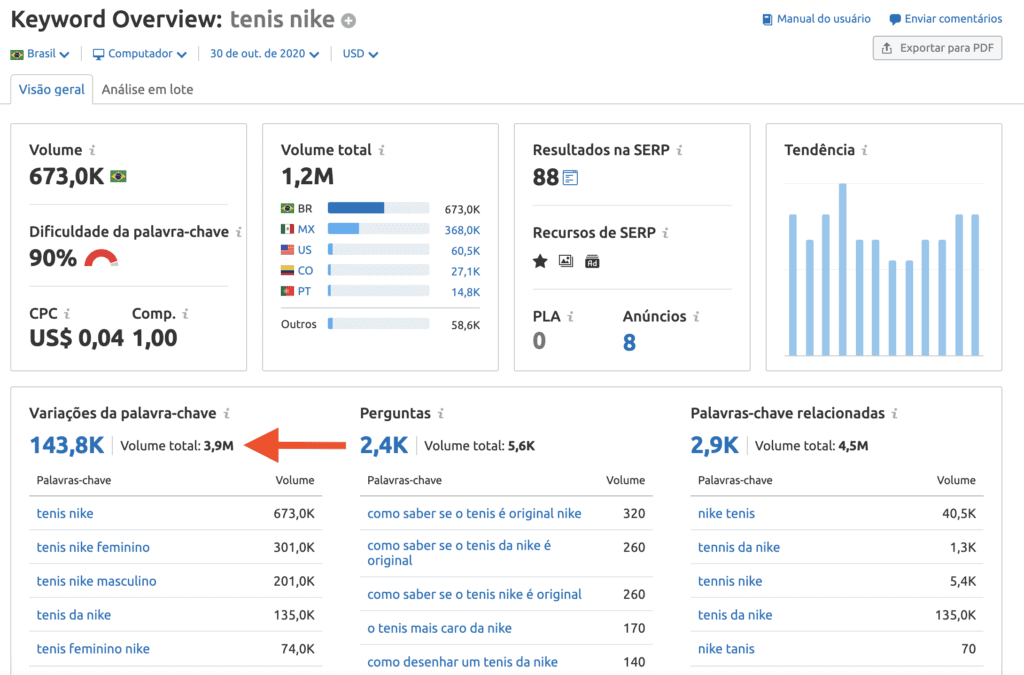The width and height of the screenshot is (1024, 675).
Task: Open o tenis mais caro da nike
Action: tap(440, 629)
